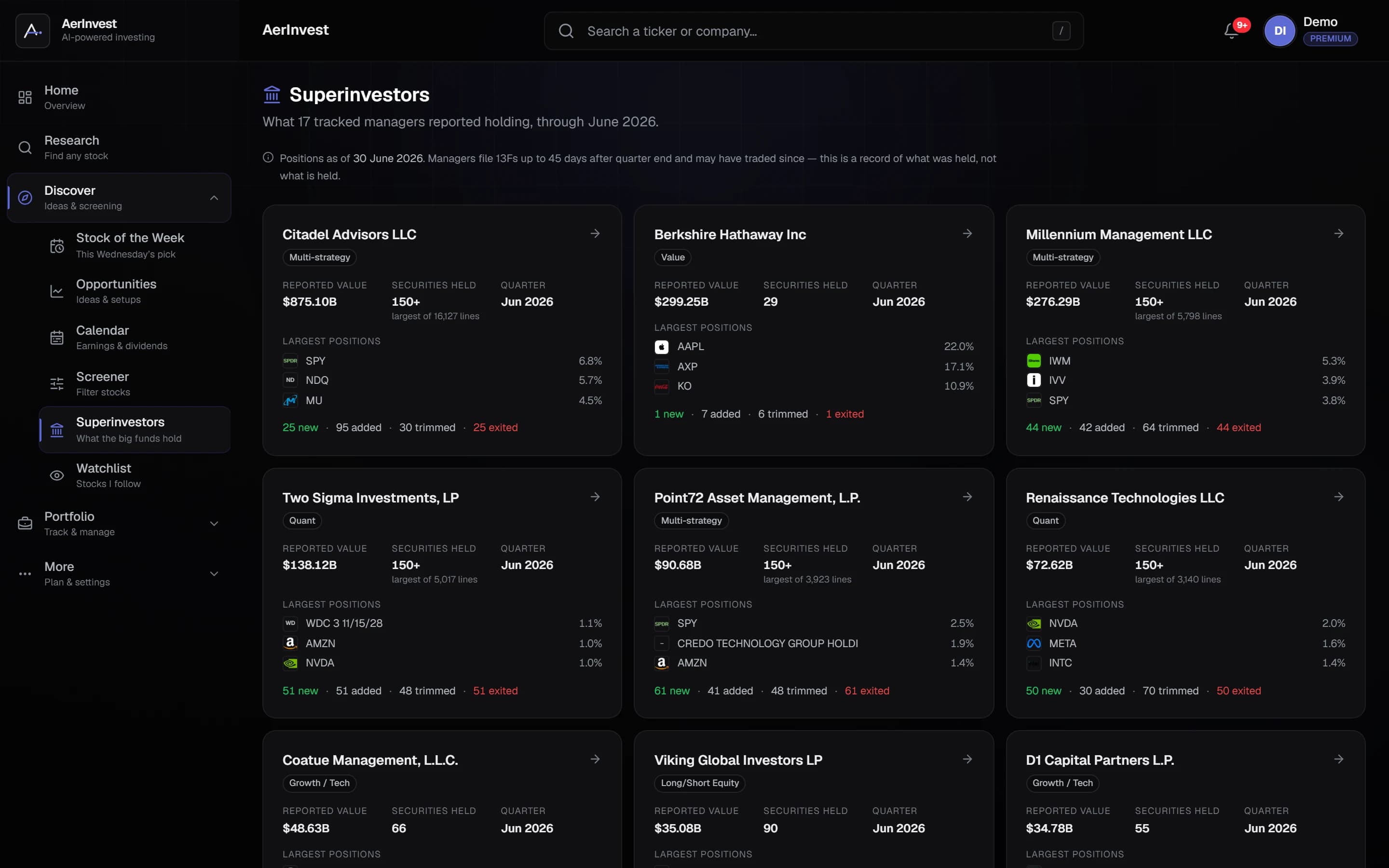
Task: Open Berkshire Hathaway card arrow
Action: tap(967, 234)
